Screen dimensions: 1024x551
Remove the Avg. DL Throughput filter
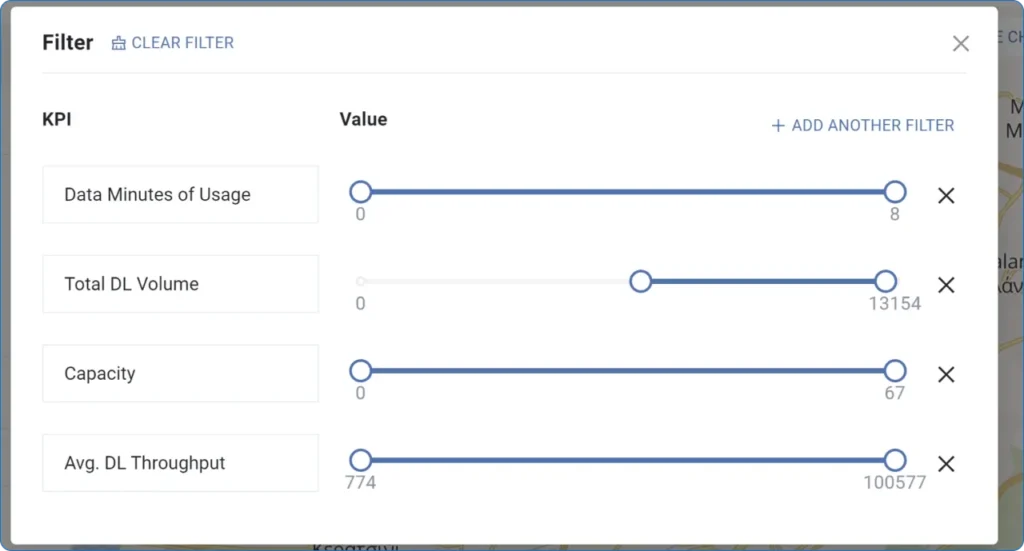(946, 464)
